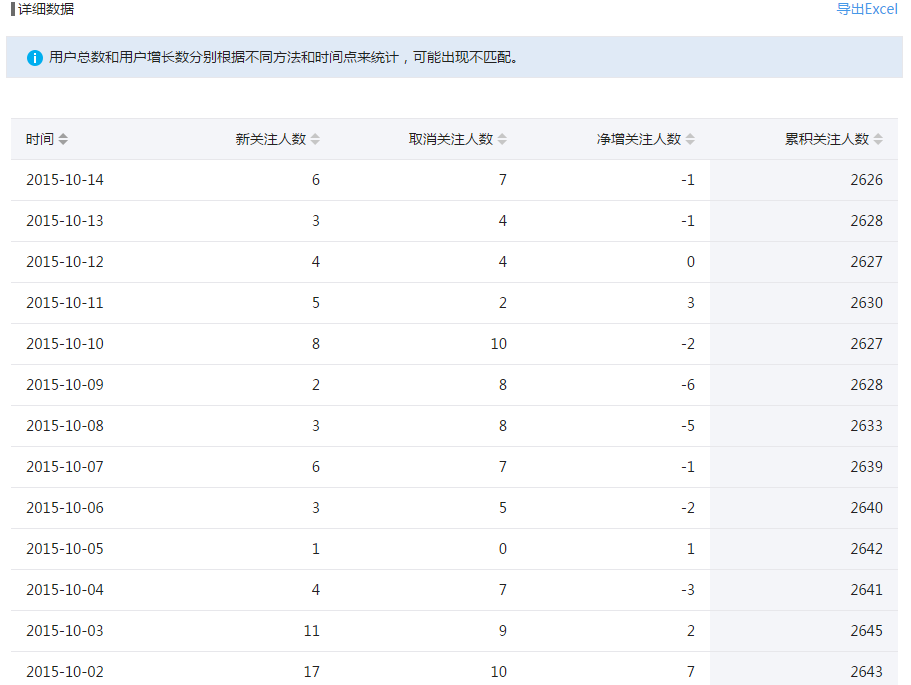Viewport: 911px width, 685px height.
Task: Click the blue "17" link on the 2015-10-02 row
Action: 311,671
